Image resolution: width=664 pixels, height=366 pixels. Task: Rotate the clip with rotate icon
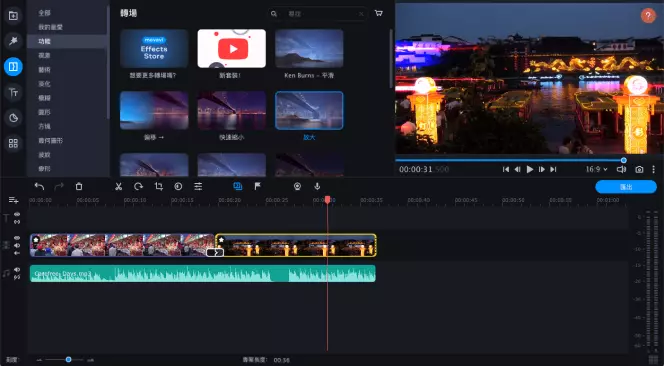coord(138,186)
